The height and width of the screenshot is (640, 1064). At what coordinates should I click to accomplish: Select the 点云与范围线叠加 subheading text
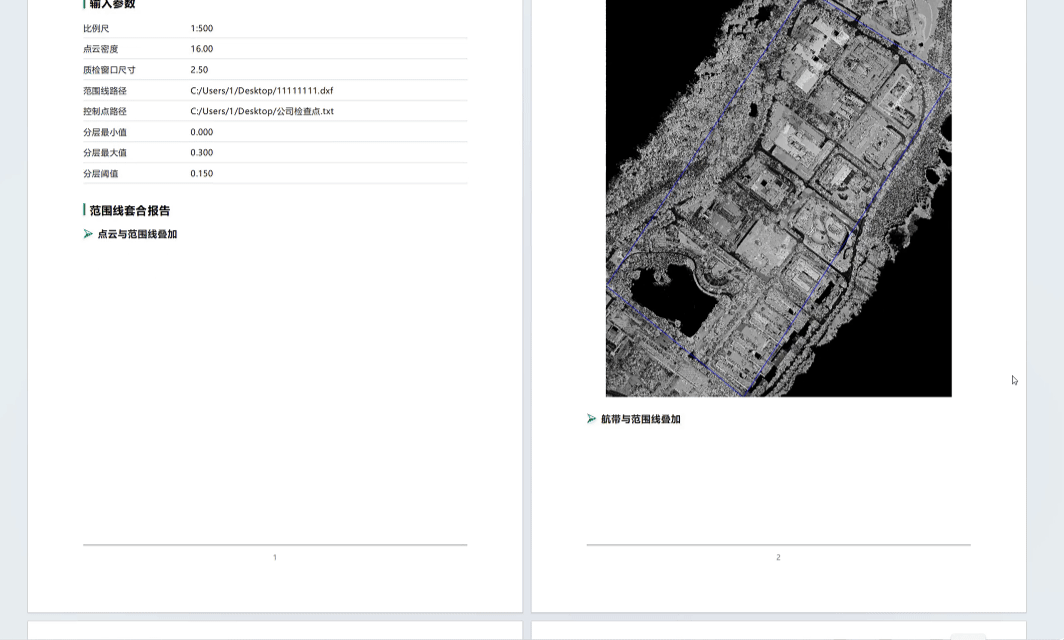point(137,234)
